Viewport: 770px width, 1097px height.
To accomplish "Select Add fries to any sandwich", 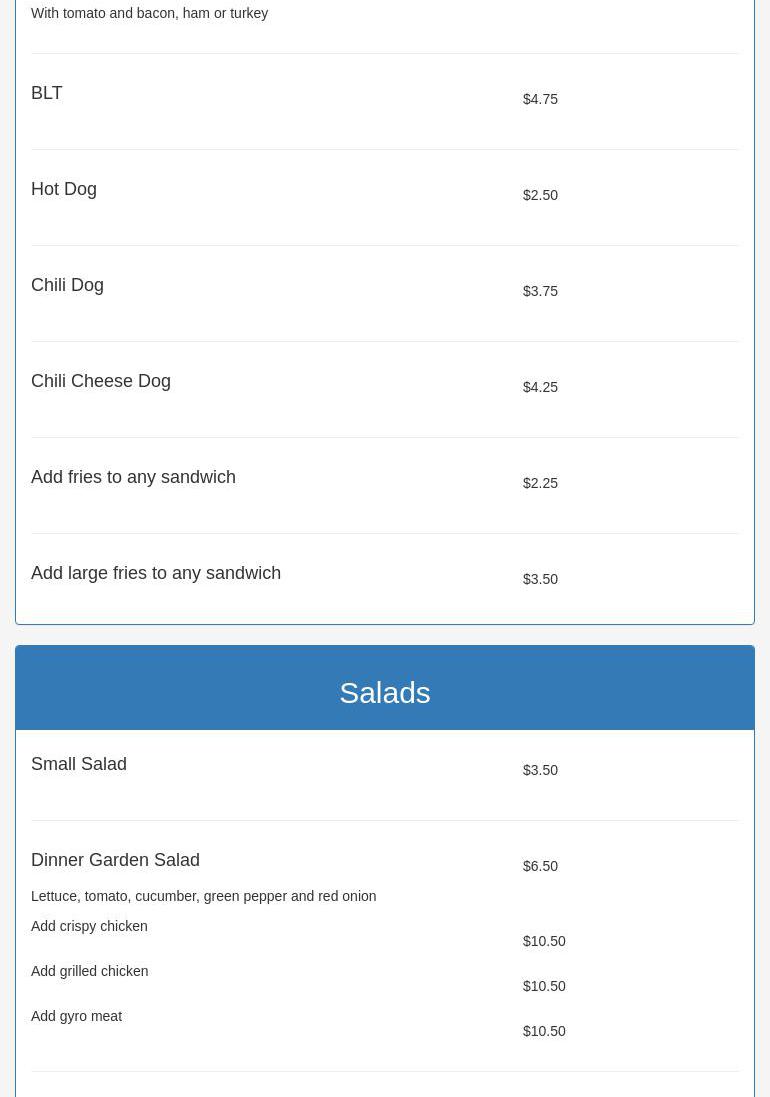I will [x=133, y=477].
